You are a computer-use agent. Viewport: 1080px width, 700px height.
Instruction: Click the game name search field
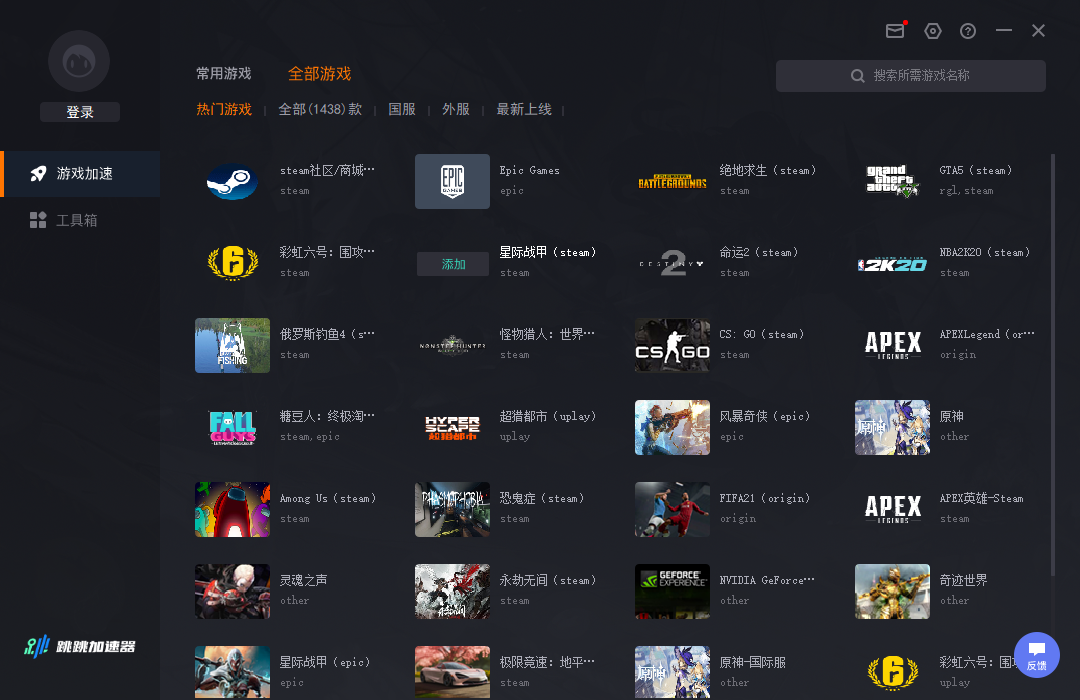tap(911, 76)
